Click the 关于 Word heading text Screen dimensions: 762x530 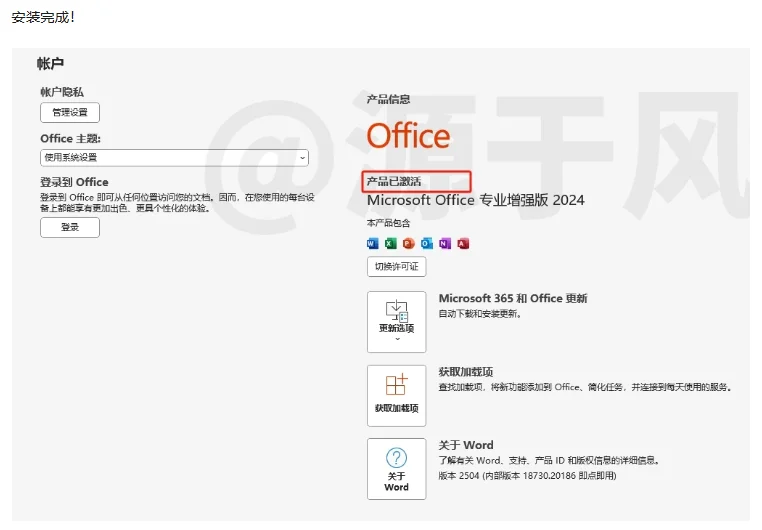(x=466, y=445)
